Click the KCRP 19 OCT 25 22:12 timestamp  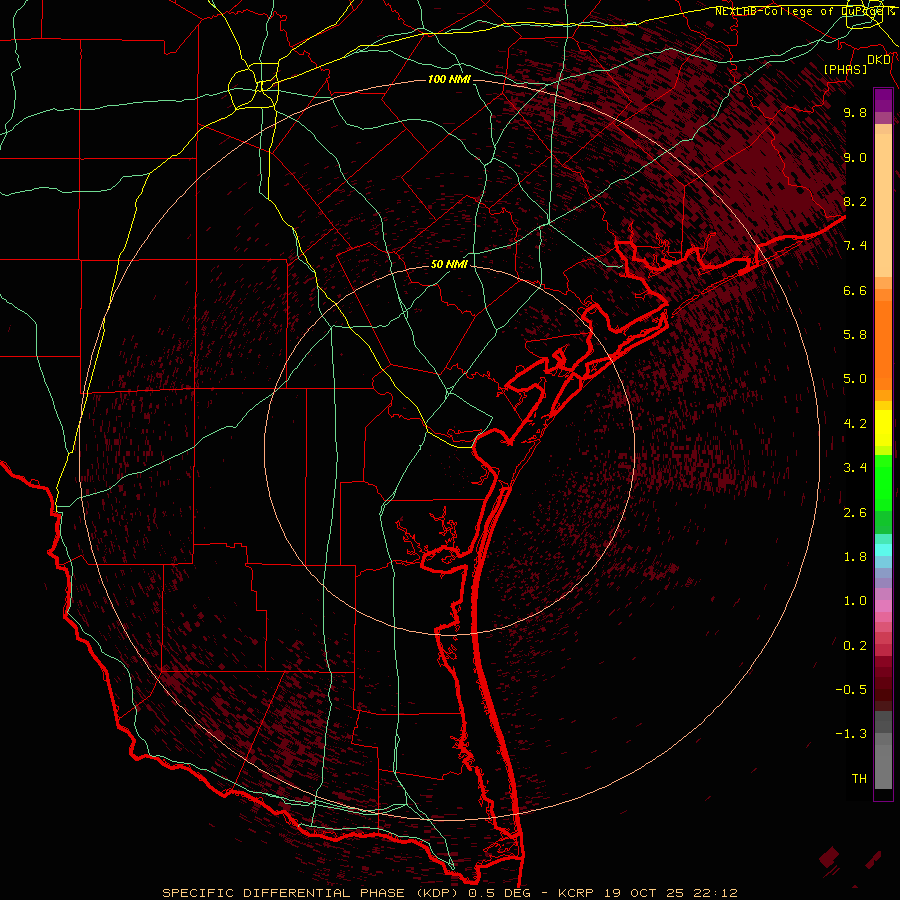point(647,893)
